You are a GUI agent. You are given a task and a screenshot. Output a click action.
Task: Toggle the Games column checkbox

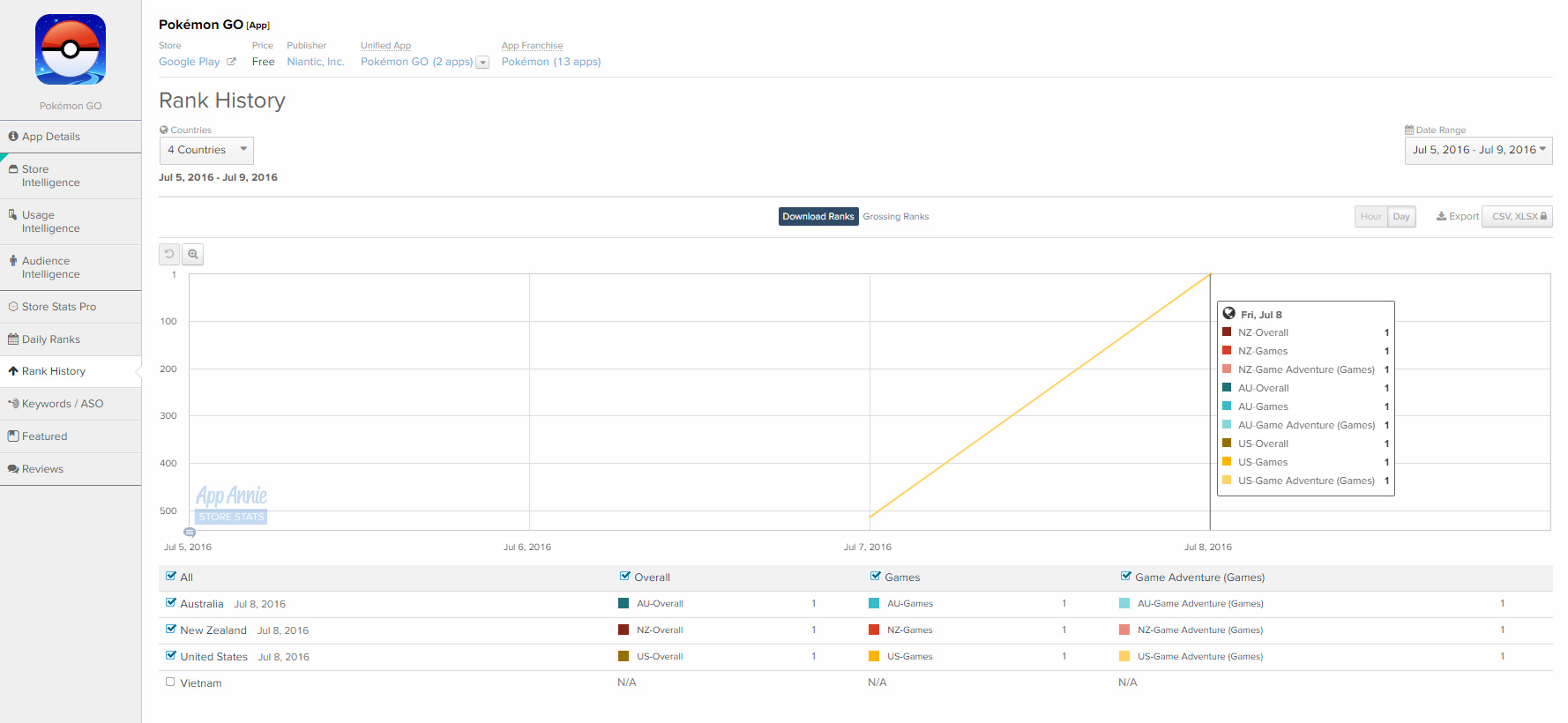coord(876,576)
